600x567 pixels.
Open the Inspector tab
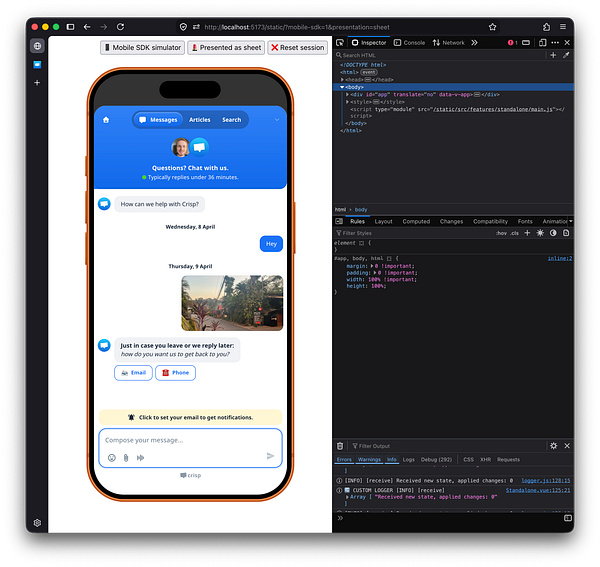coord(369,42)
